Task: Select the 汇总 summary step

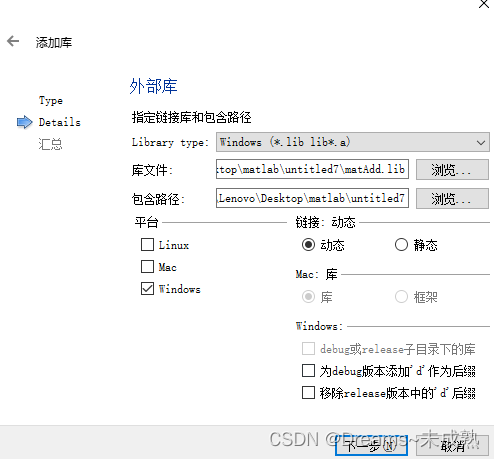Action: click(50, 144)
